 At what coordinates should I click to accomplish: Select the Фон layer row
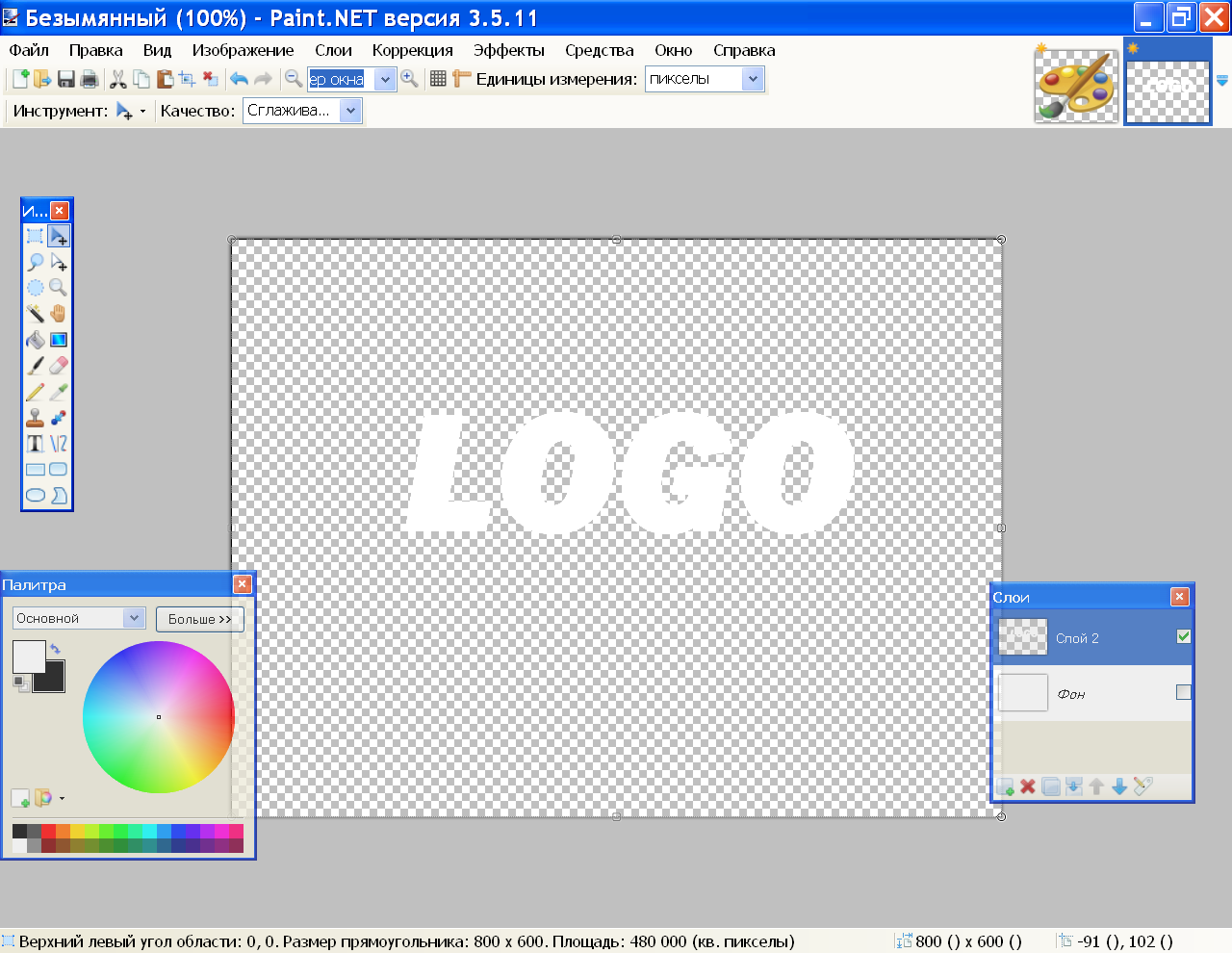[1092, 693]
